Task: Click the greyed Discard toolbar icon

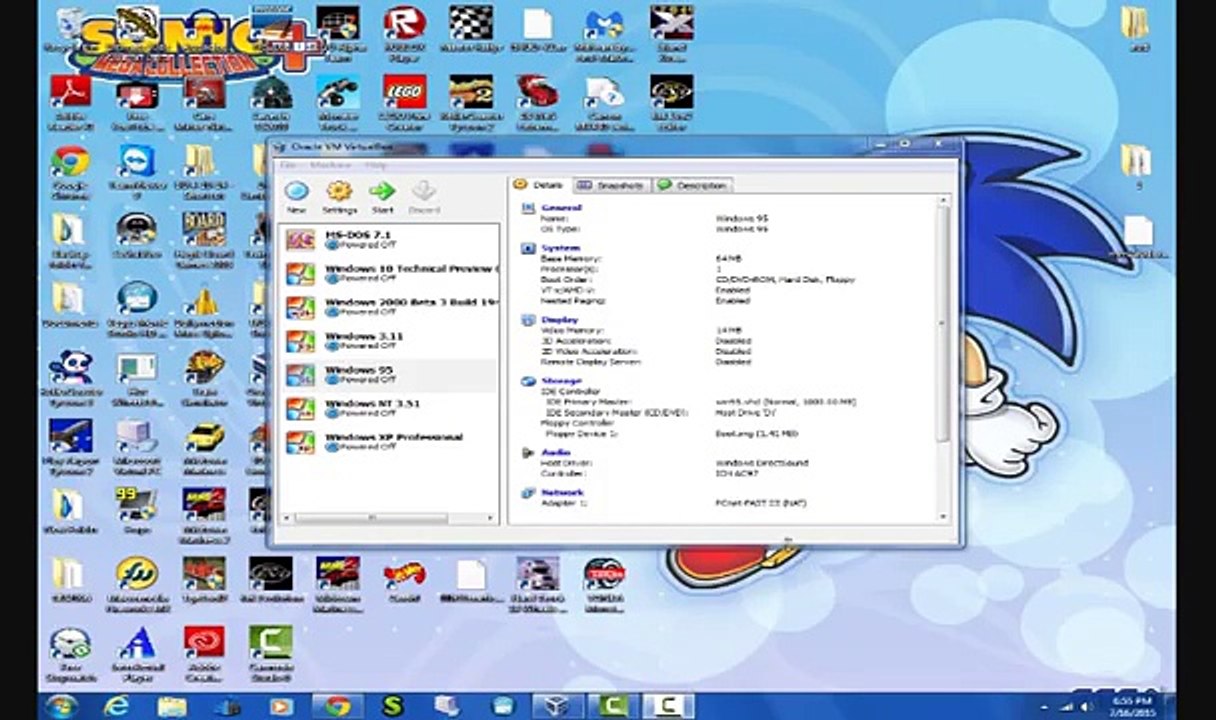Action: pyautogui.click(x=423, y=191)
